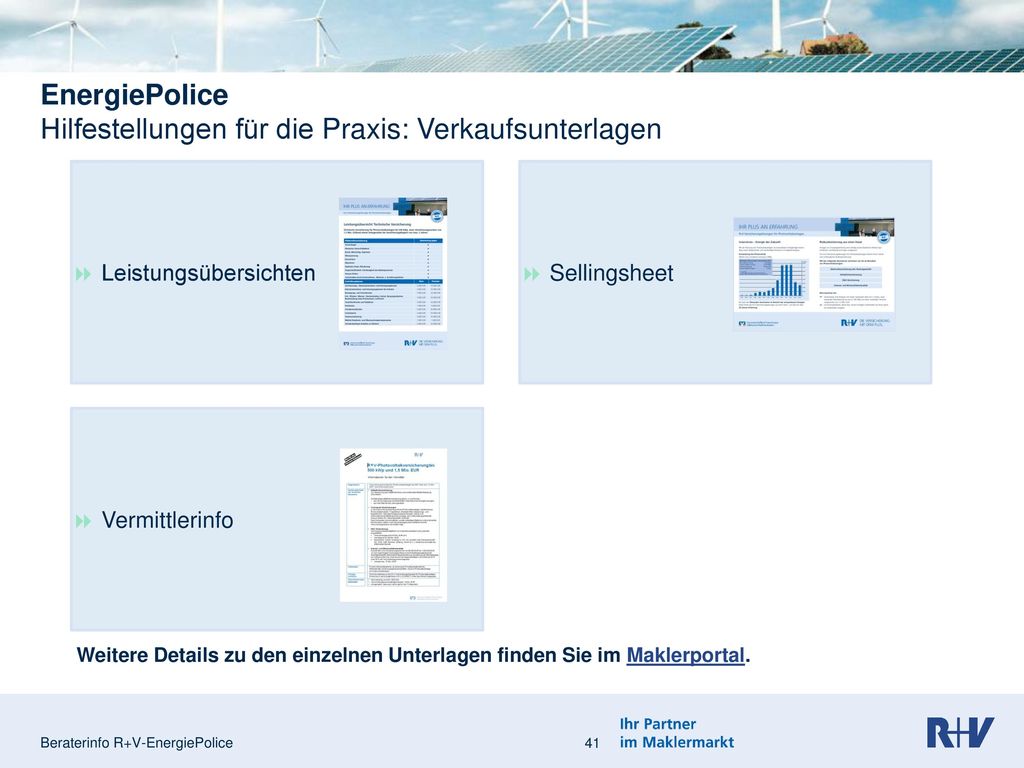Screen dimensions: 1024x768
Task: Click the Vermittlerinfo document thumbnail
Action: pos(393,525)
